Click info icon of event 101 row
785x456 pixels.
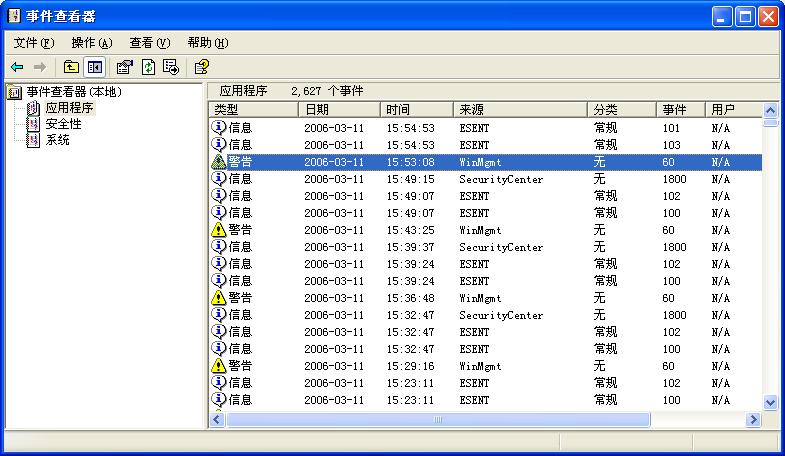218,127
